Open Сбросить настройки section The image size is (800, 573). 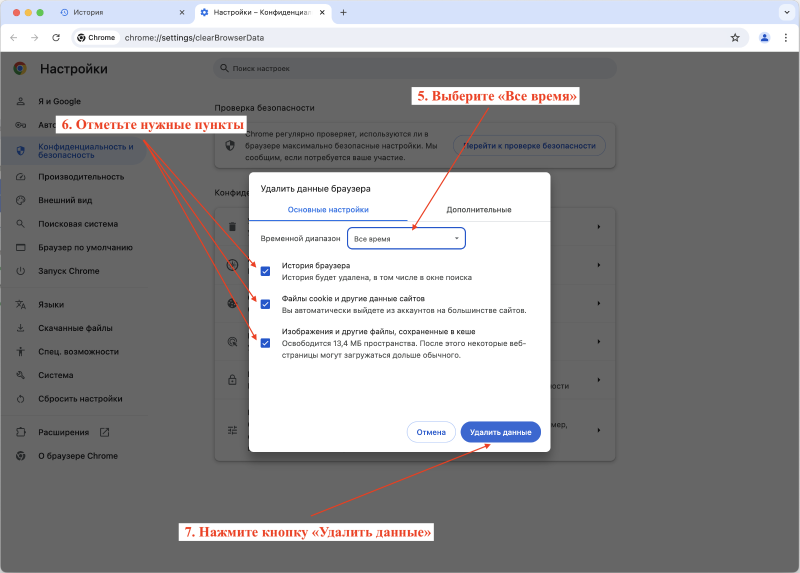pyautogui.click(x=80, y=398)
